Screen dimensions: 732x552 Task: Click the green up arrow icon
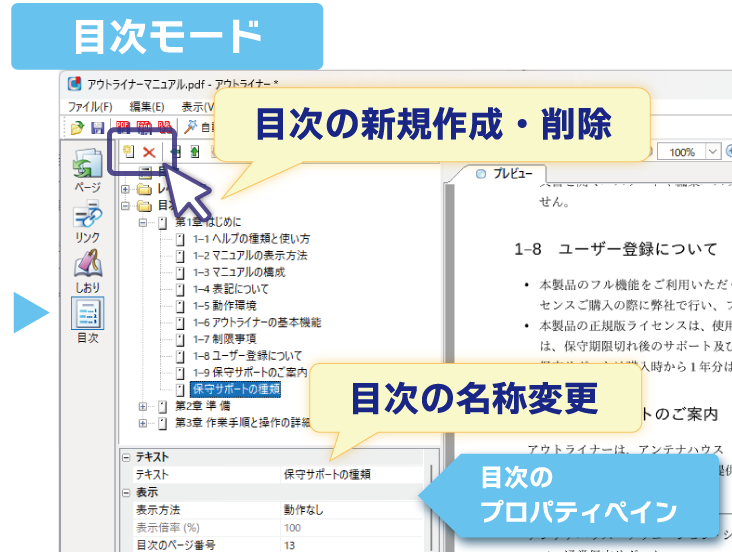click(195, 152)
